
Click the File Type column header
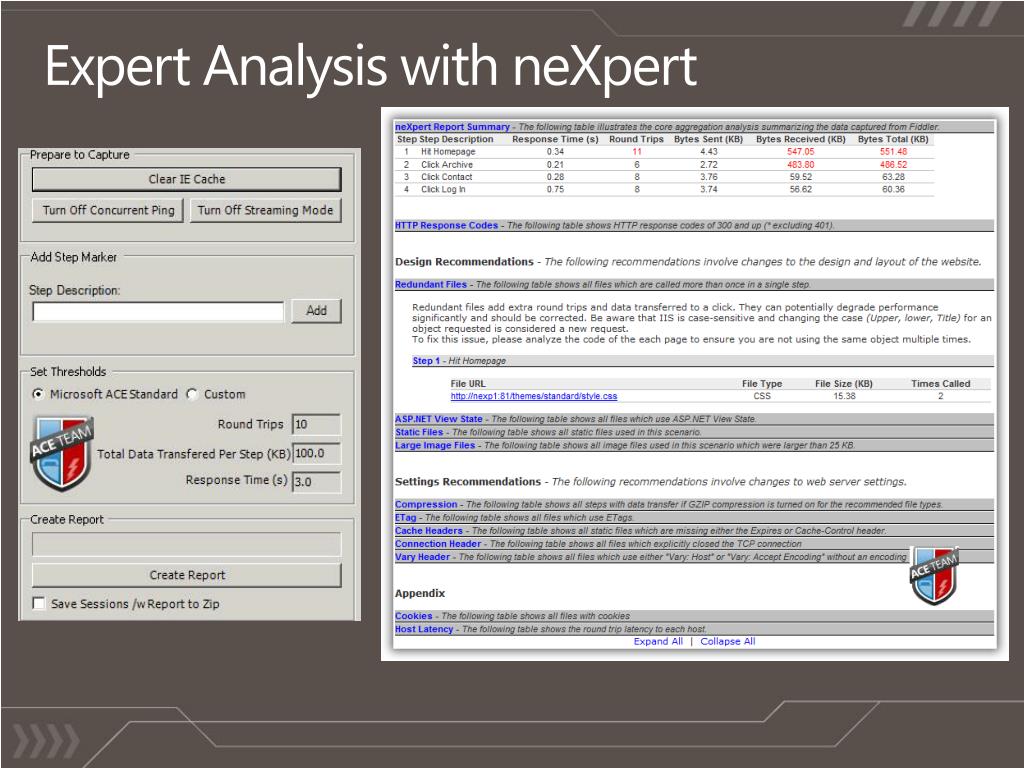(761, 383)
